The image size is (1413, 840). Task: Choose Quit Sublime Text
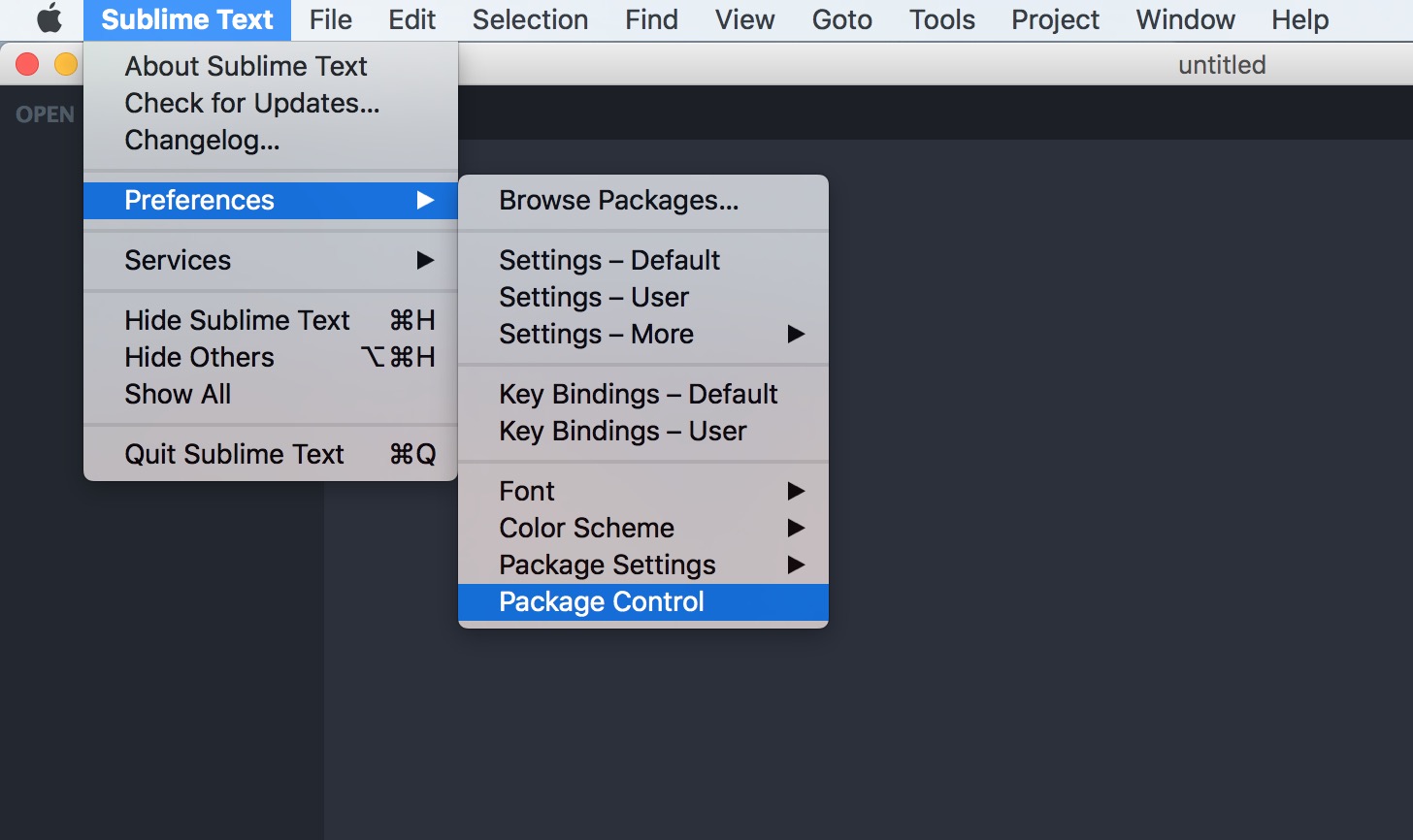[271, 454]
